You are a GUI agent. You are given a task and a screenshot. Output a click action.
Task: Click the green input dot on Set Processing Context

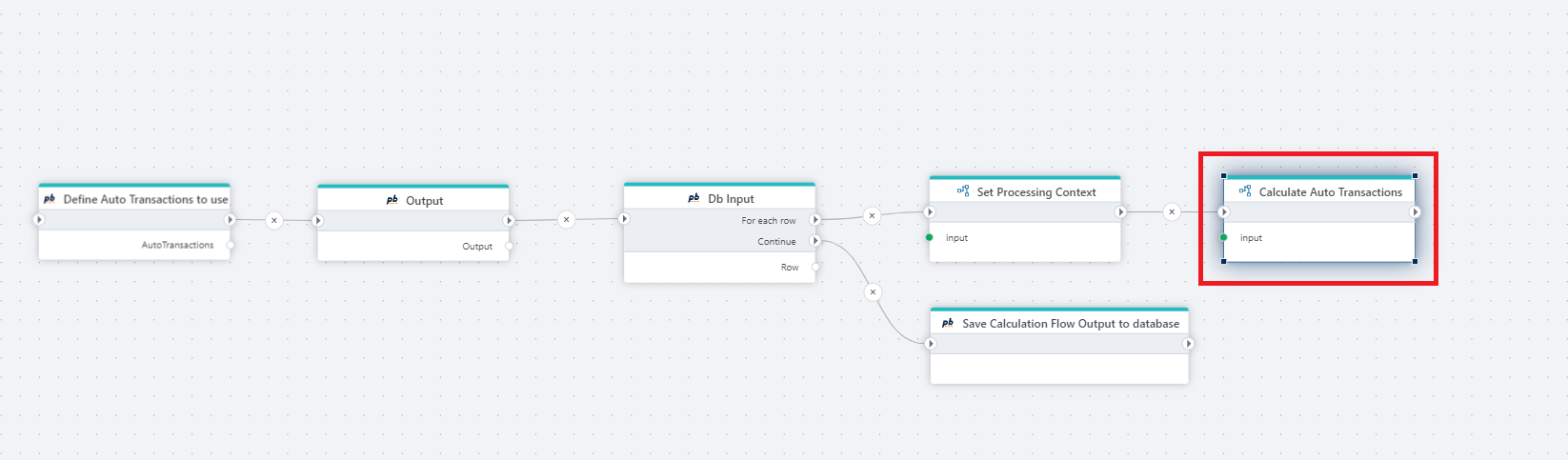[930, 237]
